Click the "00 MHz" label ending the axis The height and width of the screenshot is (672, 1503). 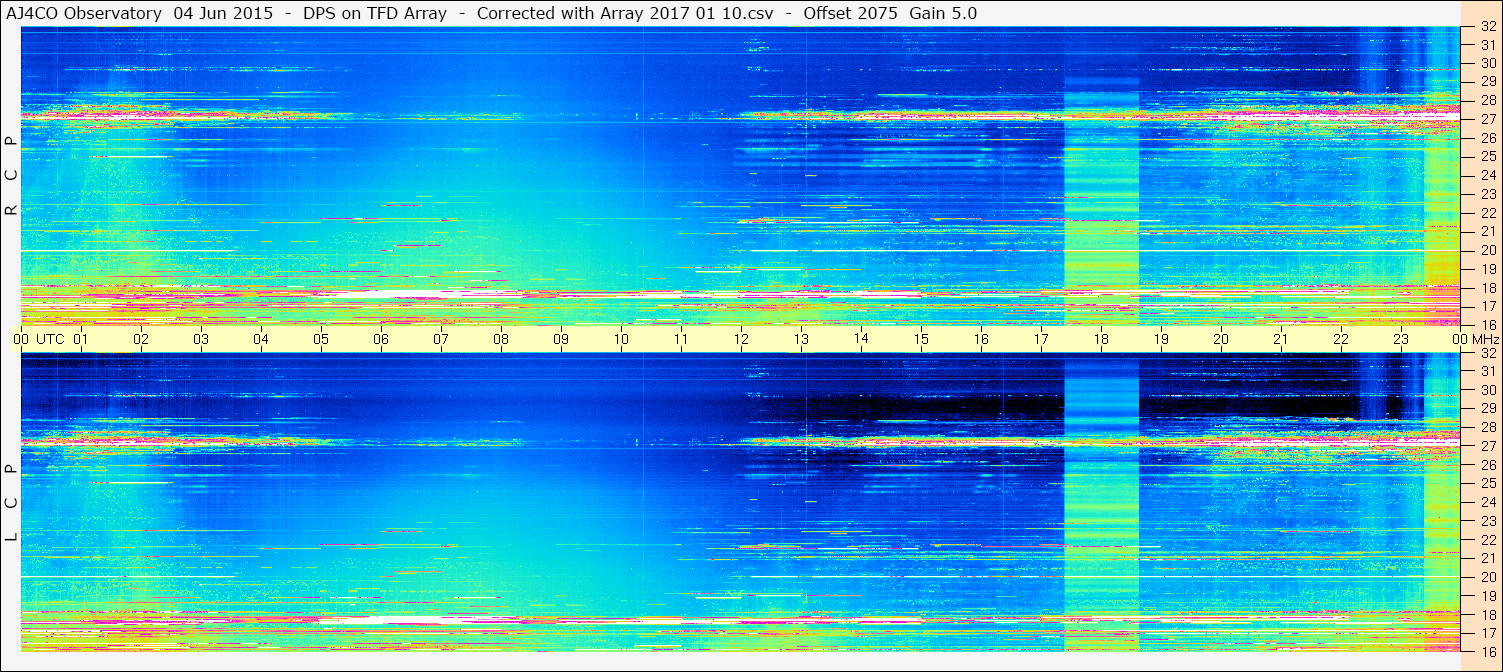pos(1474,339)
